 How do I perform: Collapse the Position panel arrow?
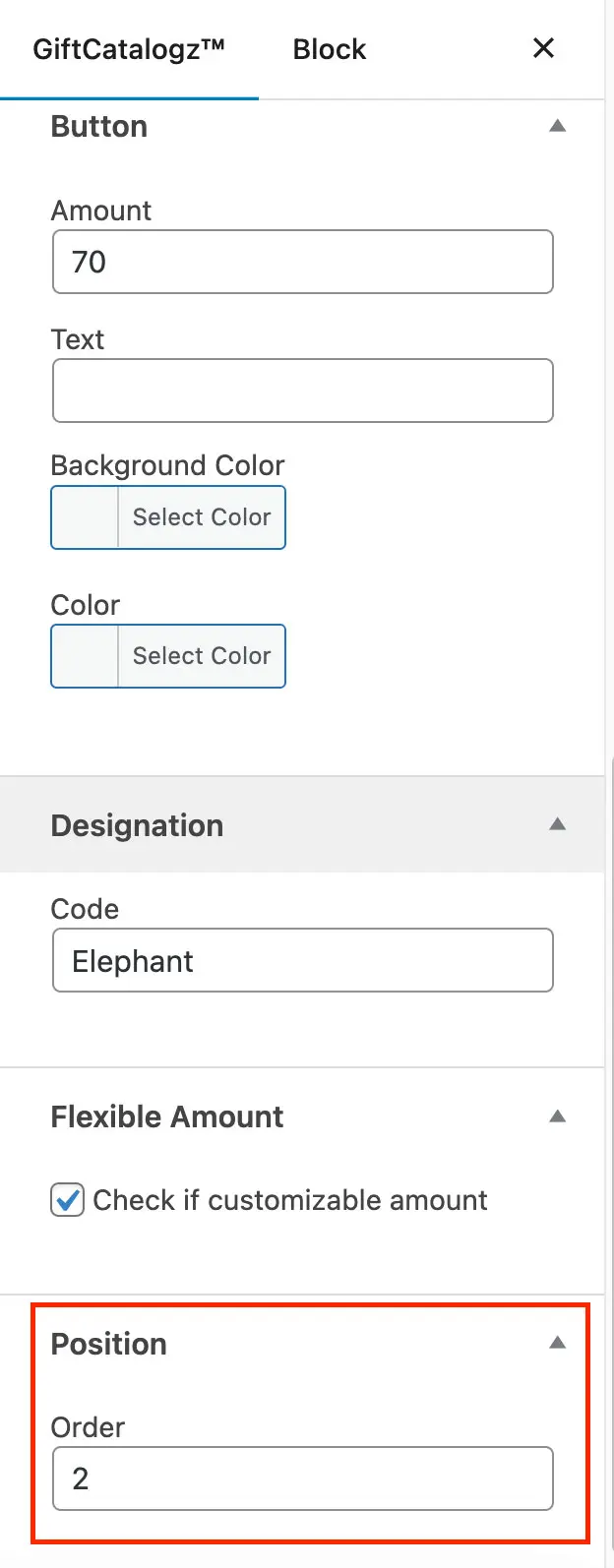tap(557, 1343)
